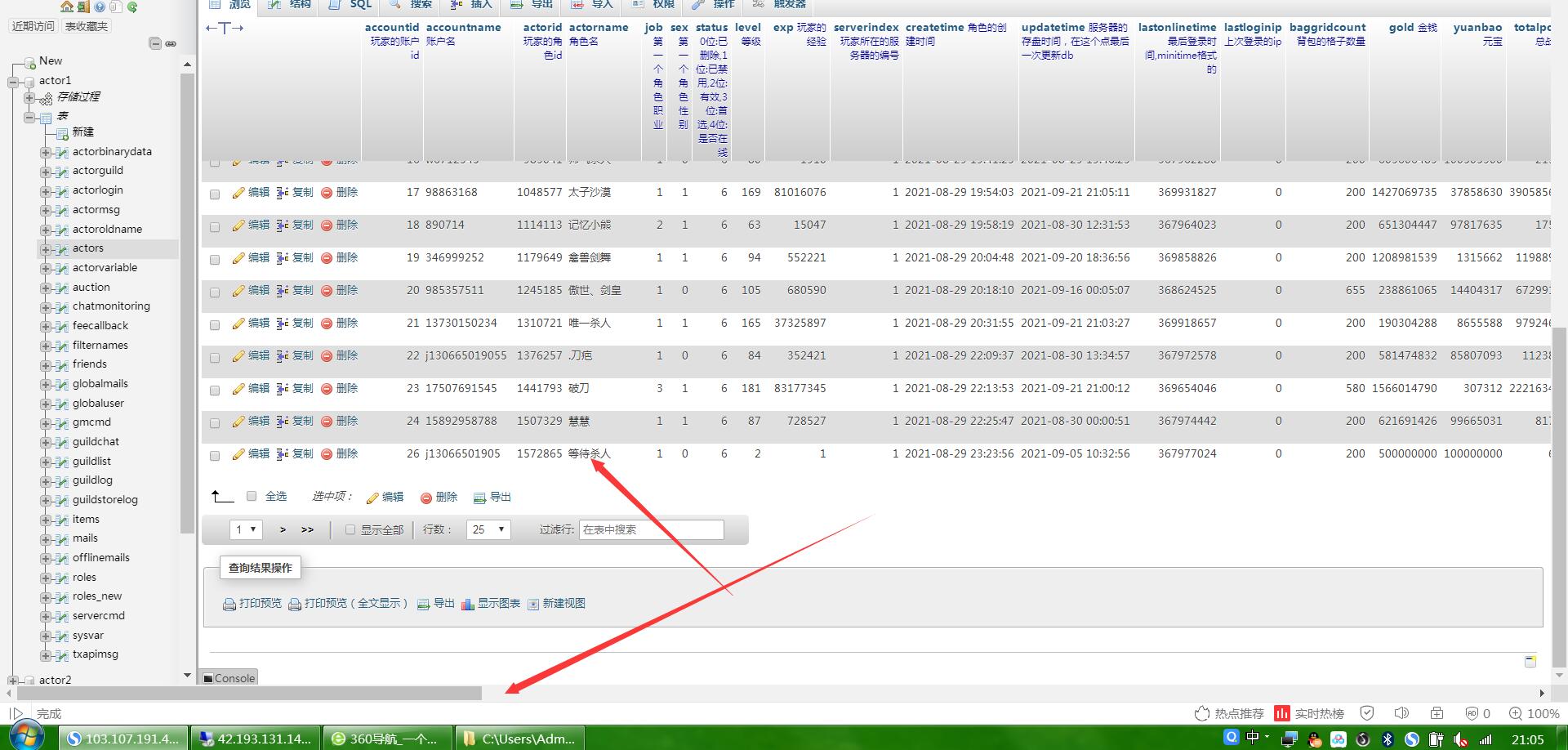Click the horizontal scrollbar thumb at bottom
Image resolution: width=1568 pixels, height=750 pixels.
249,694
